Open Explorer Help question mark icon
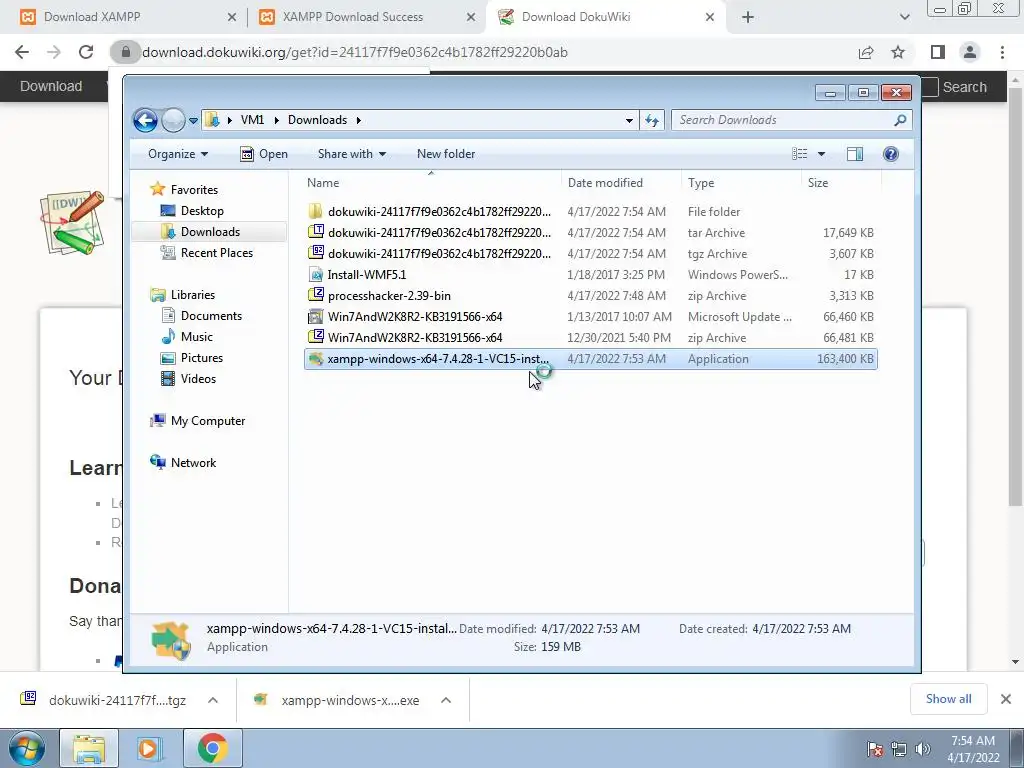The width and height of the screenshot is (1024, 768). 891,154
